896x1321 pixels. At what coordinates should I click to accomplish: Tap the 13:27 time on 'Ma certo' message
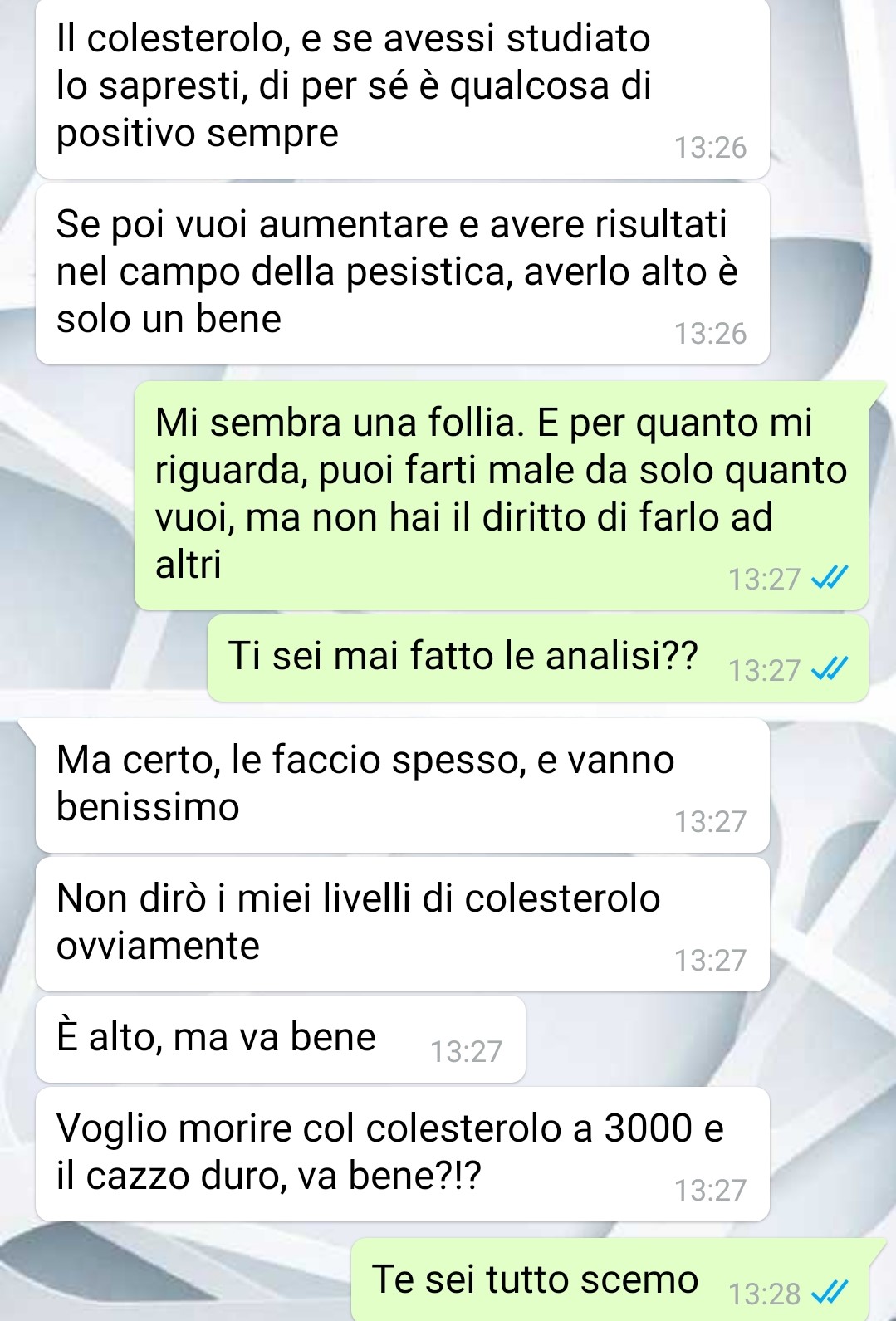coord(711,822)
